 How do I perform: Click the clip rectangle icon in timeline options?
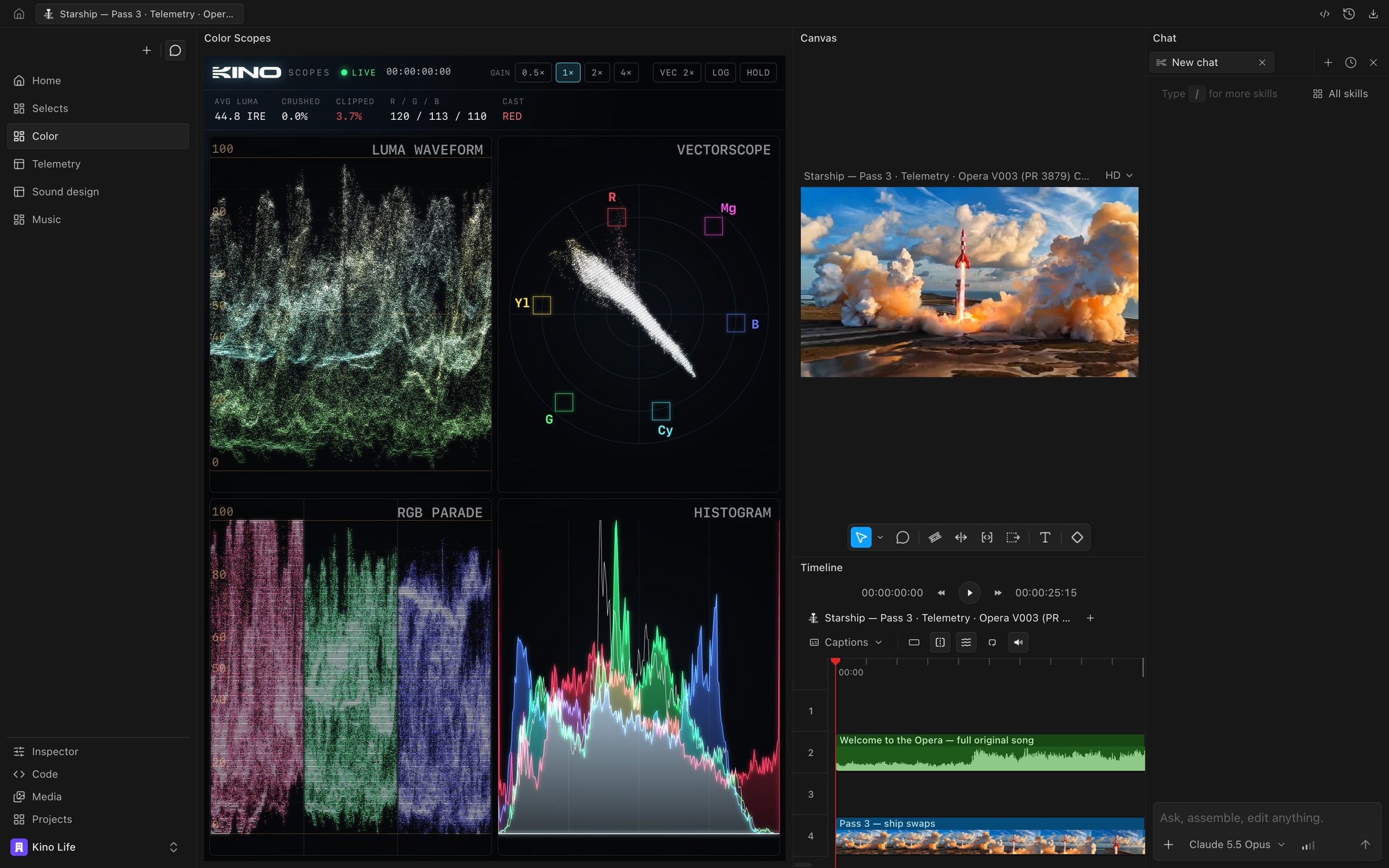pos(914,642)
